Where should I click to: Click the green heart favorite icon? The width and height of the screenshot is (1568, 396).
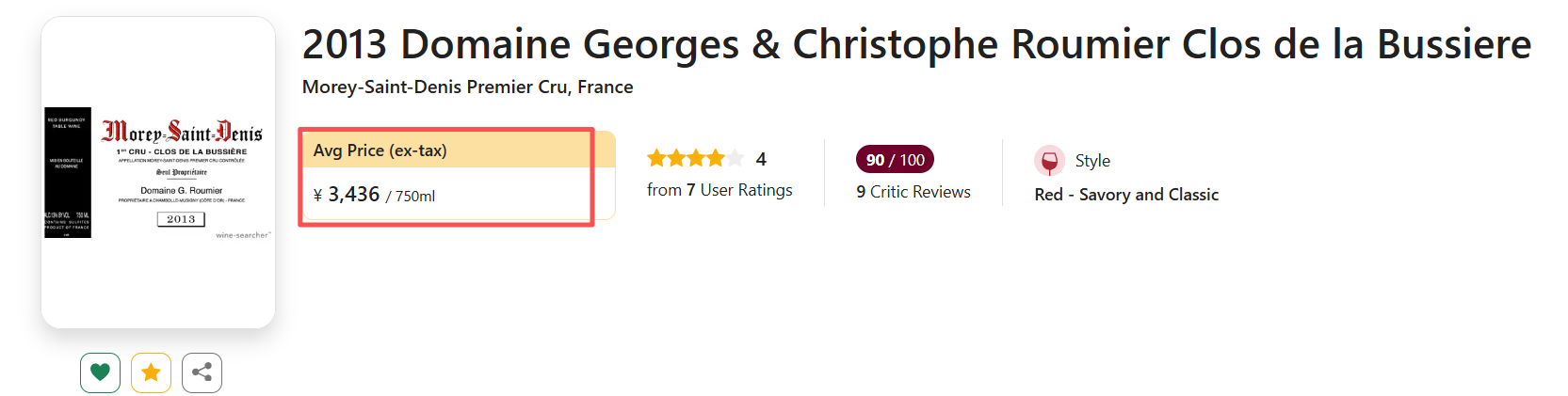(x=100, y=372)
